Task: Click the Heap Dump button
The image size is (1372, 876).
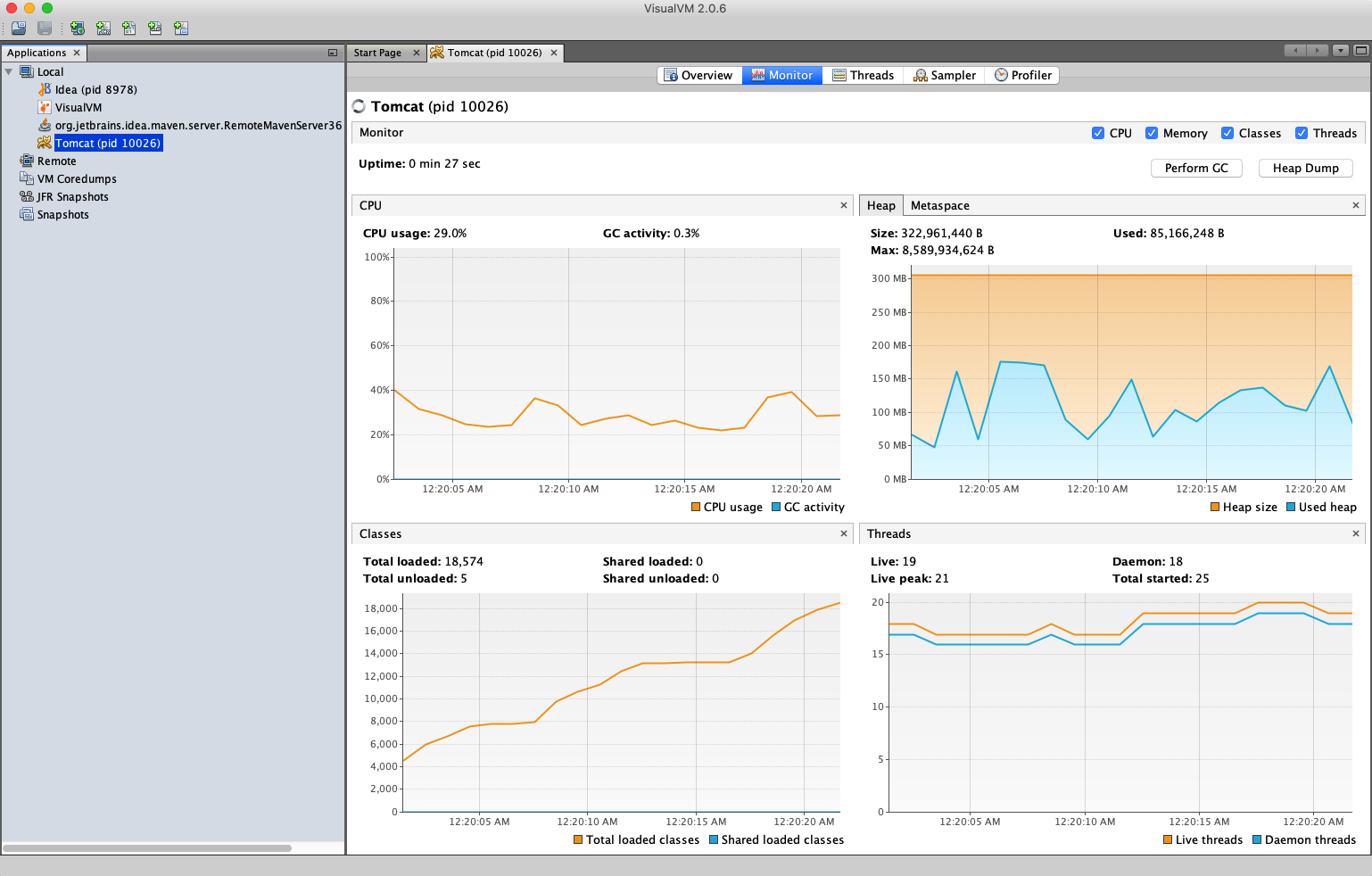Action: [1305, 169]
